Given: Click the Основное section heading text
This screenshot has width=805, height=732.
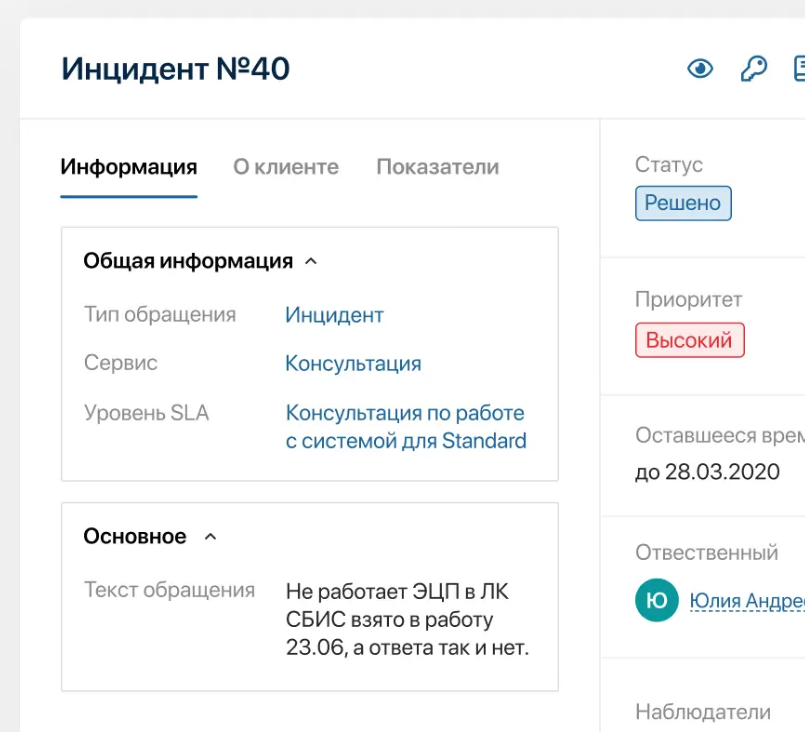Looking at the screenshot, I should 135,537.
